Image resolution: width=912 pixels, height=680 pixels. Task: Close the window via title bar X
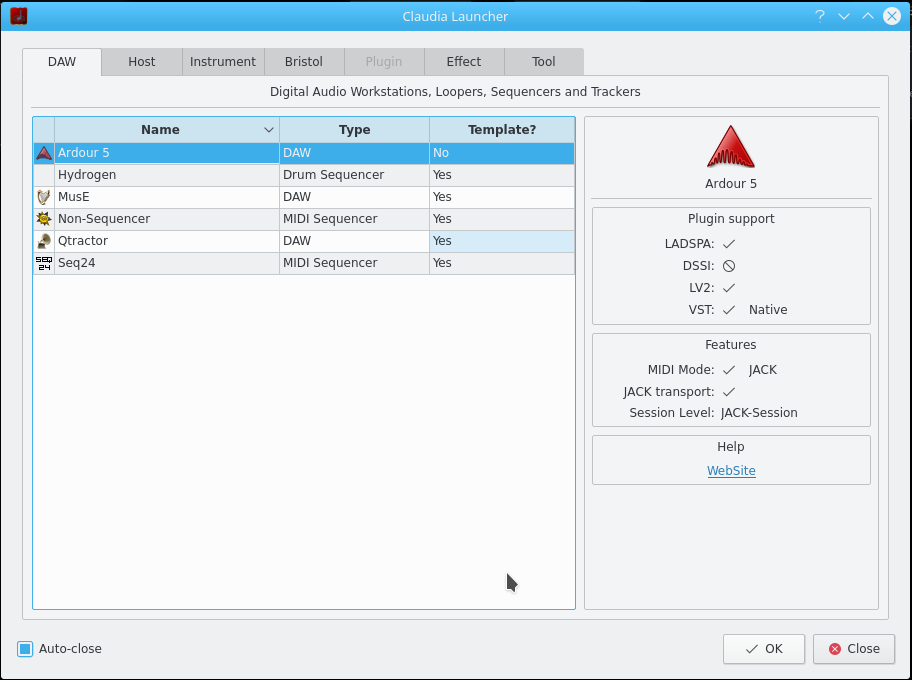tap(892, 16)
